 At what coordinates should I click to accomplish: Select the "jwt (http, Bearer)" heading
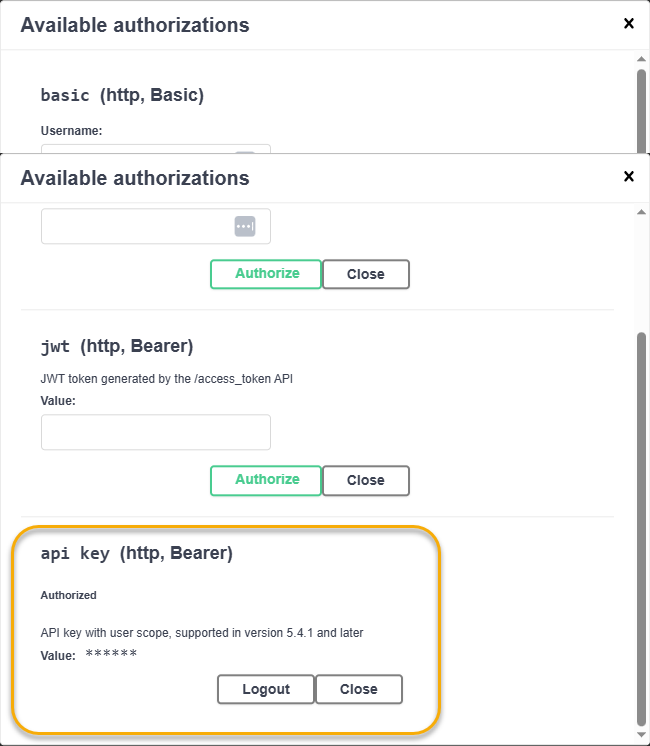pos(117,347)
